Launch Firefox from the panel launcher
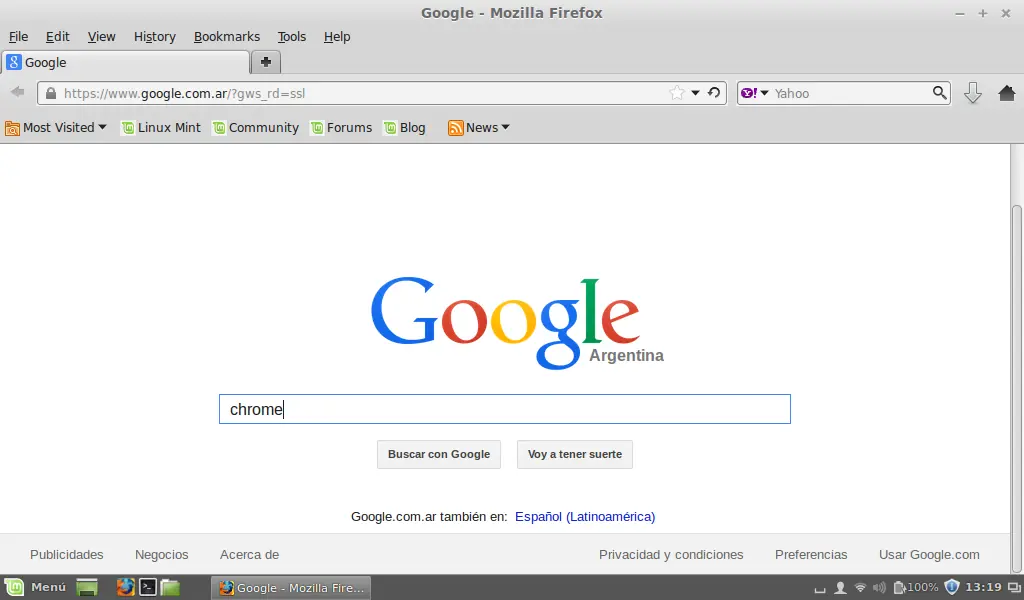The width and height of the screenshot is (1024, 600). 125,588
